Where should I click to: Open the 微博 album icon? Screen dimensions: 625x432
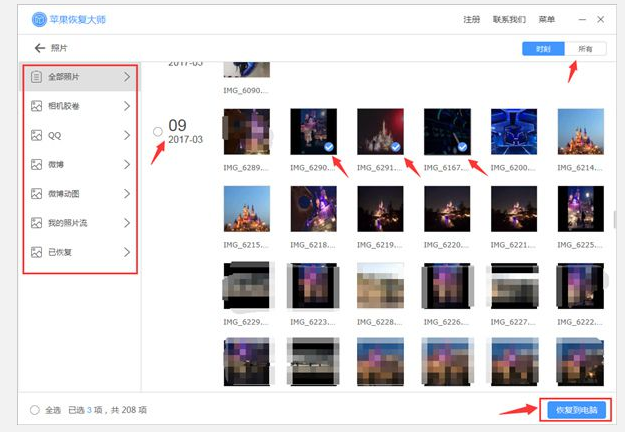36,164
